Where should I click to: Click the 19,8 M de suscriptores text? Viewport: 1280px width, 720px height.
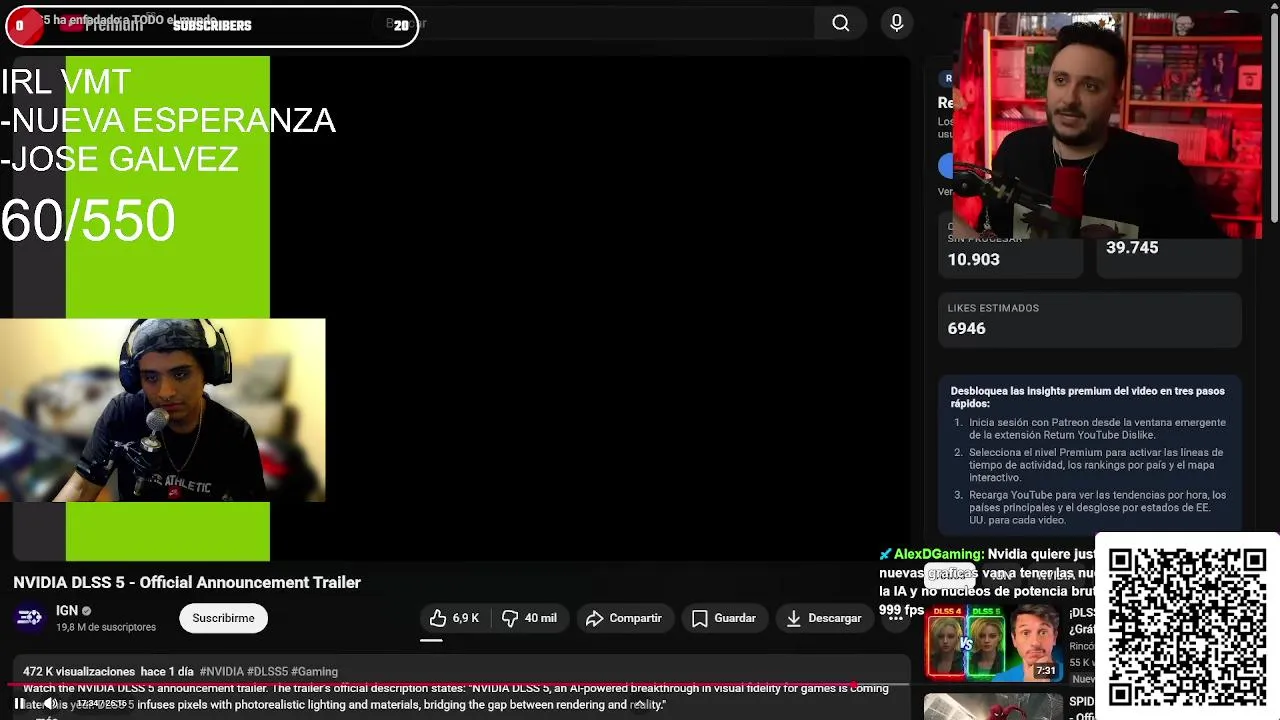click(x=106, y=627)
